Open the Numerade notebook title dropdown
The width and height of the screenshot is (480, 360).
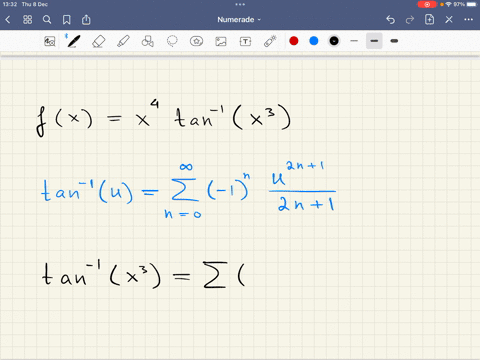(239, 20)
